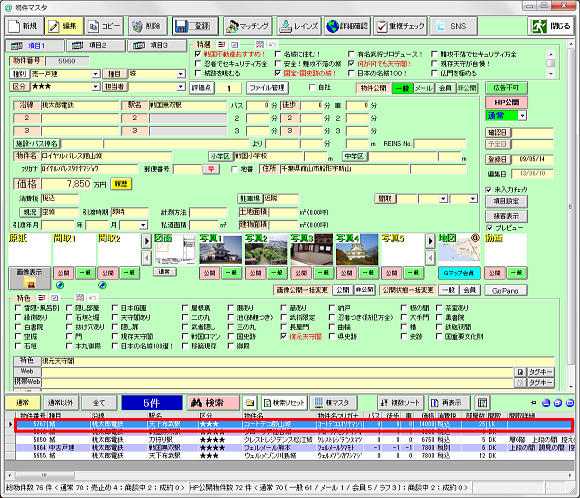The image size is (580, 498).
Task: Click the 登録 floppy disk save button
Action: pos(195,26)
